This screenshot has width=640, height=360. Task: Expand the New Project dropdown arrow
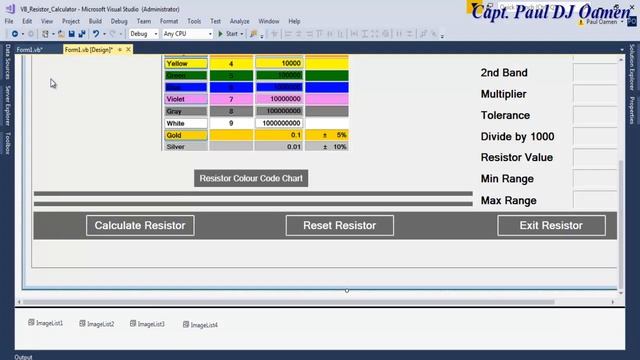click(53, 34)
